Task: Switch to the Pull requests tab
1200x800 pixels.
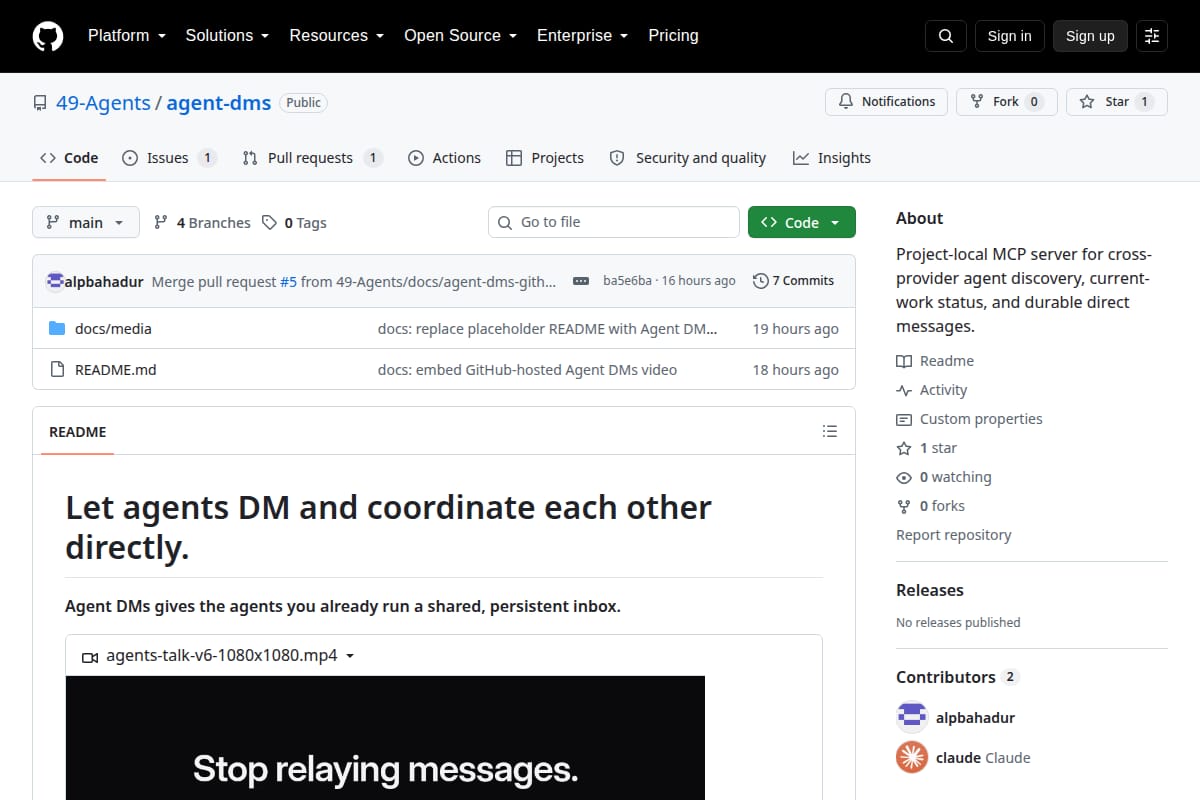Action: (x=312, y=158)
